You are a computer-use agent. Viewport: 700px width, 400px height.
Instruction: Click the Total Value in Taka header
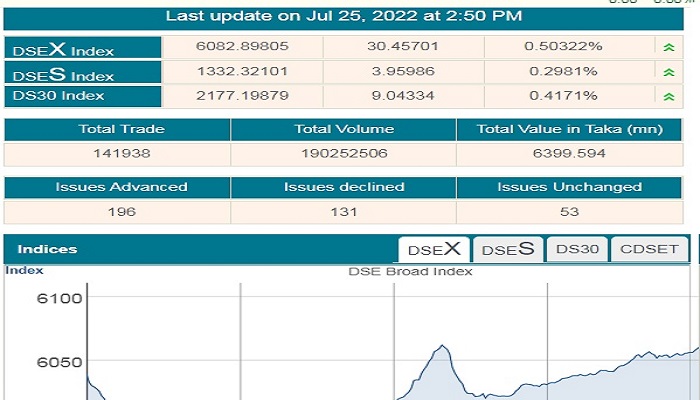click(569, 129)
